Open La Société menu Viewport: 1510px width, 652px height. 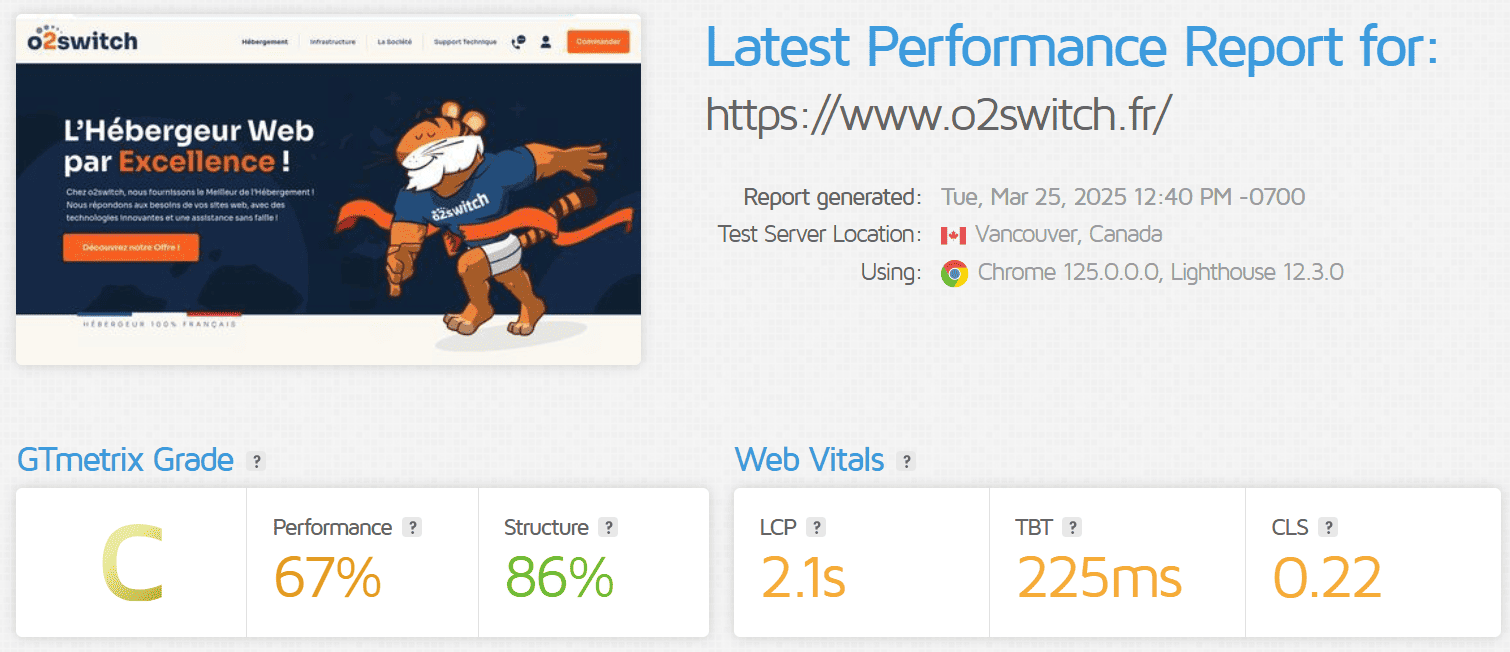(x=396, y=41)
